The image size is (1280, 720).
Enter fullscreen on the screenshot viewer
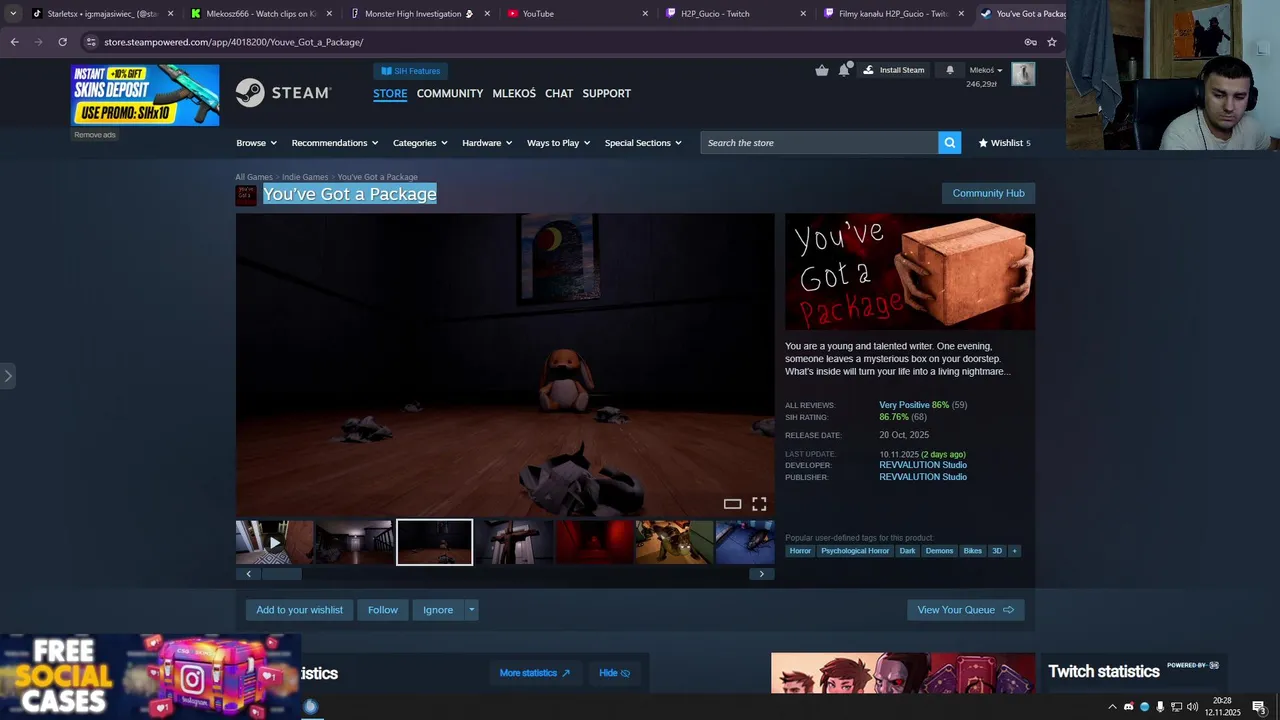click(759, 504)
